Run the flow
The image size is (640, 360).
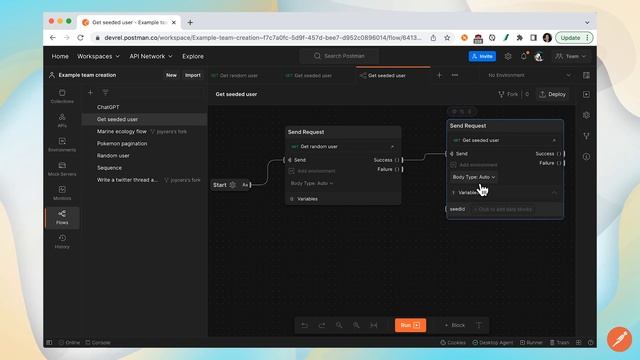tap(410, 325)
